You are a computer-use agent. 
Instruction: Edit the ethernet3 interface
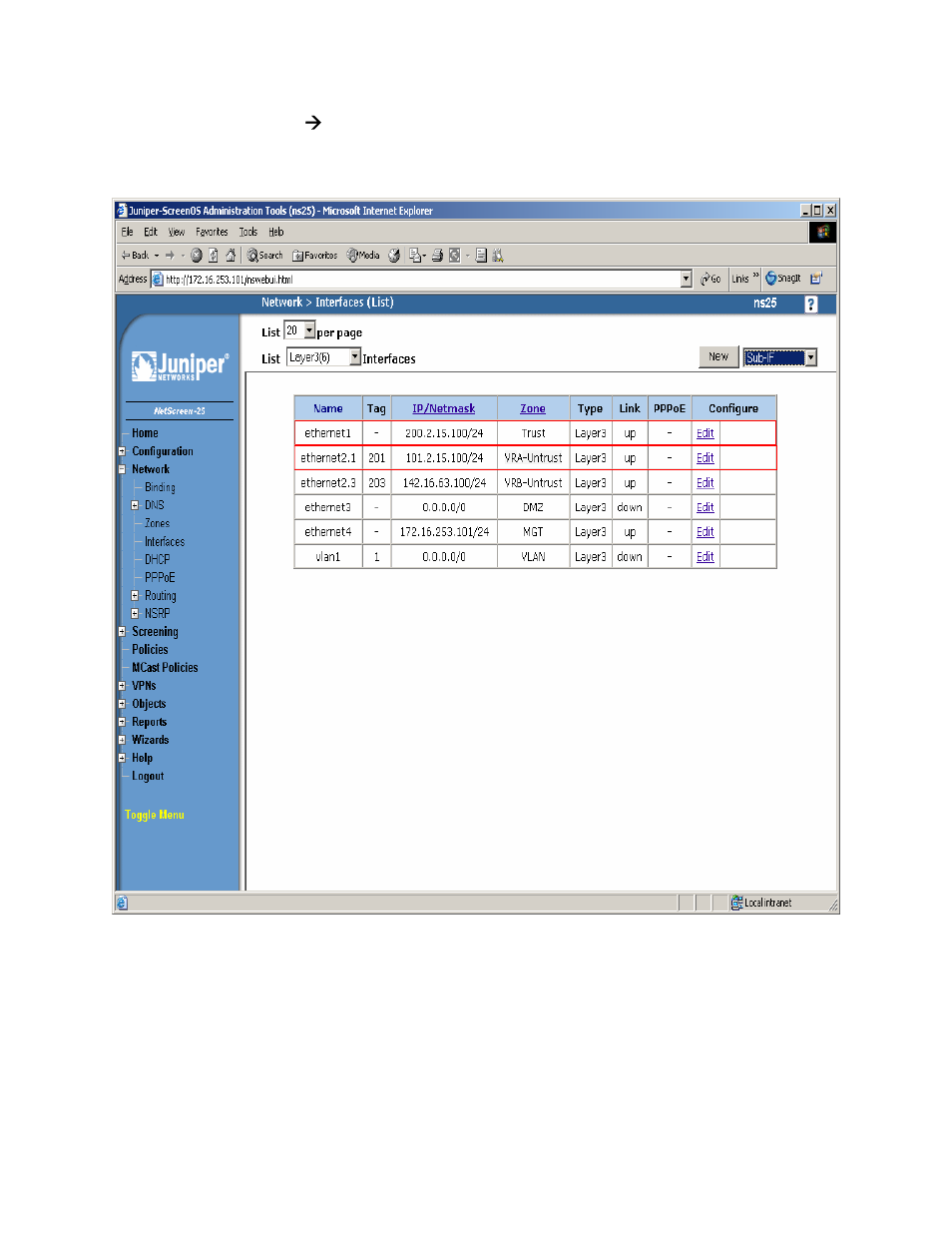(706, 508)
